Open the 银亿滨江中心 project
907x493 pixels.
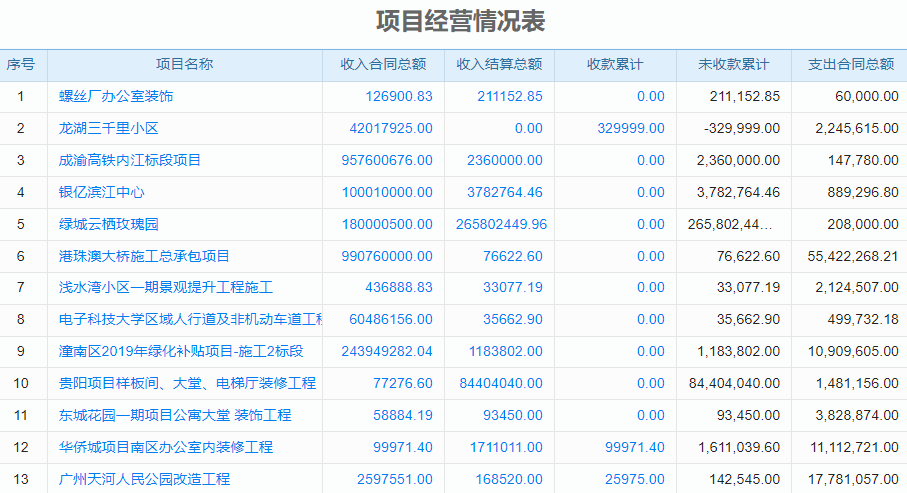(102, 192)
